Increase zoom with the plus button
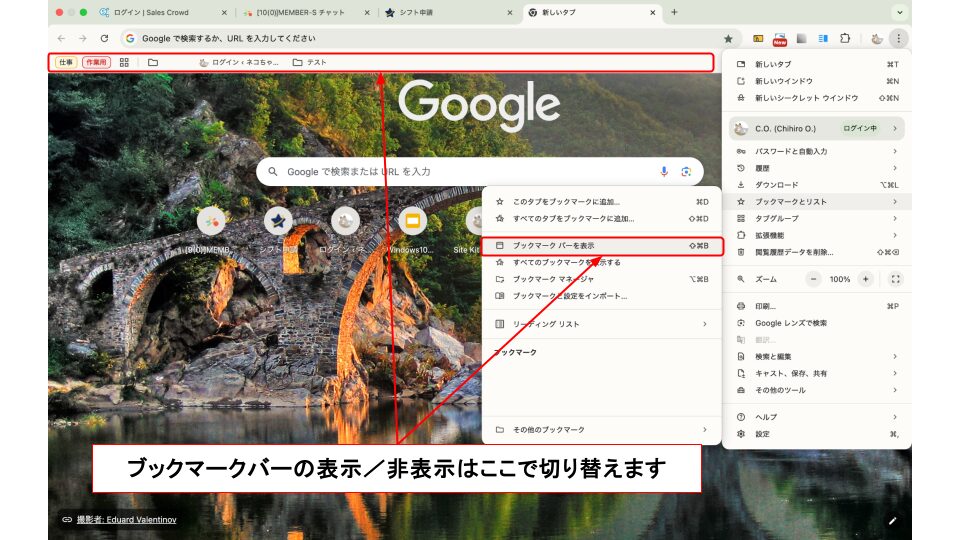Viewport: 960px width, 540px height. 865,279
